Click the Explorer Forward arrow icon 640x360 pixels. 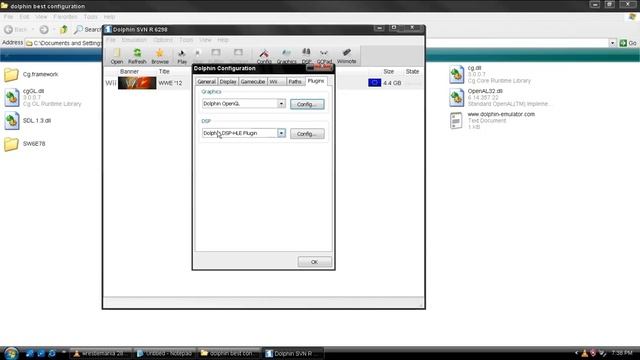point(44,29)
